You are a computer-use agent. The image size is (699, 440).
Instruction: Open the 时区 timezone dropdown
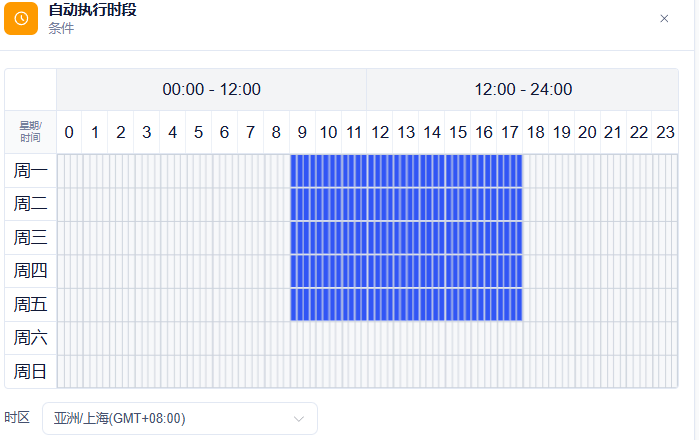click(180, 418)
